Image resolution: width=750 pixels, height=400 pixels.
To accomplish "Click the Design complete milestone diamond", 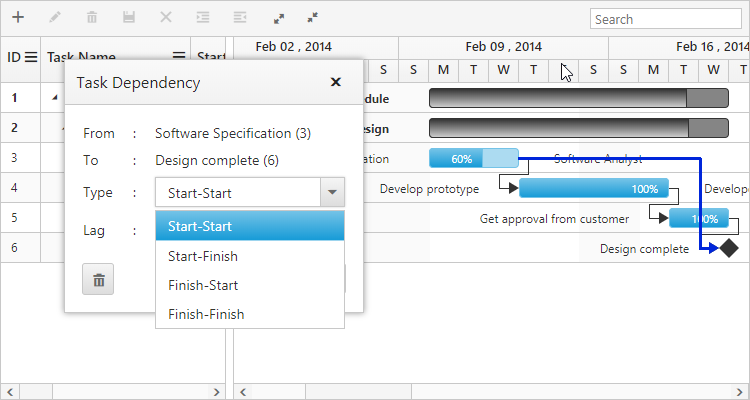I will pos(729,248).
